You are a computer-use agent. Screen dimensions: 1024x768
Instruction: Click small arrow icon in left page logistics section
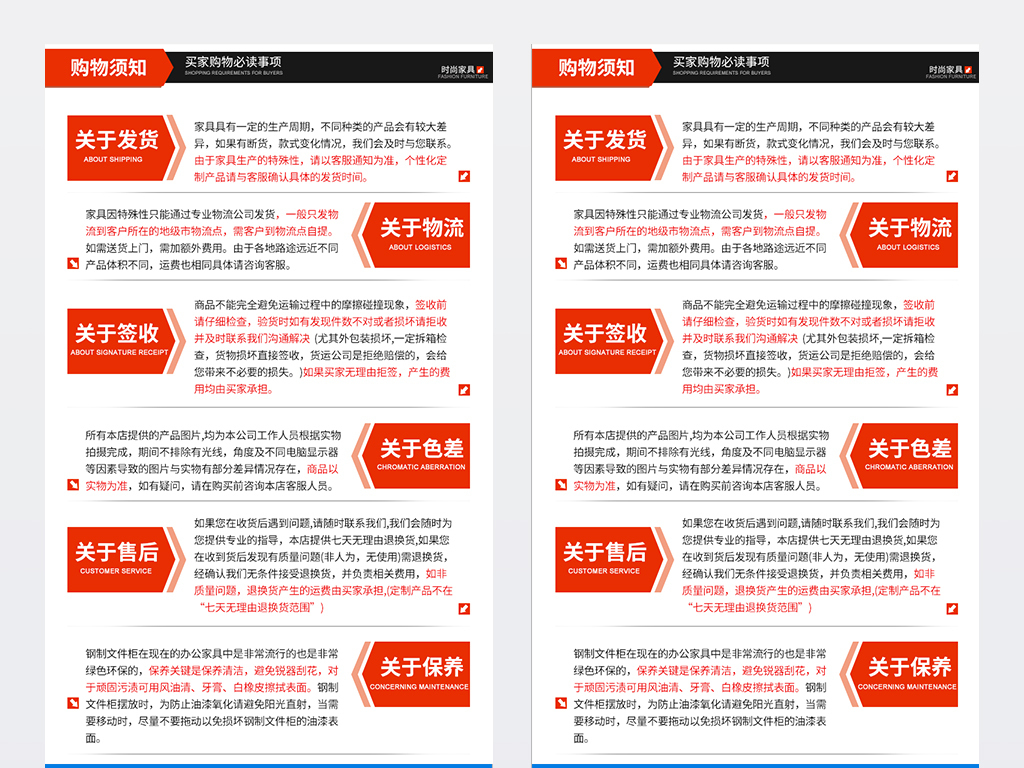(x=72, y=264)
